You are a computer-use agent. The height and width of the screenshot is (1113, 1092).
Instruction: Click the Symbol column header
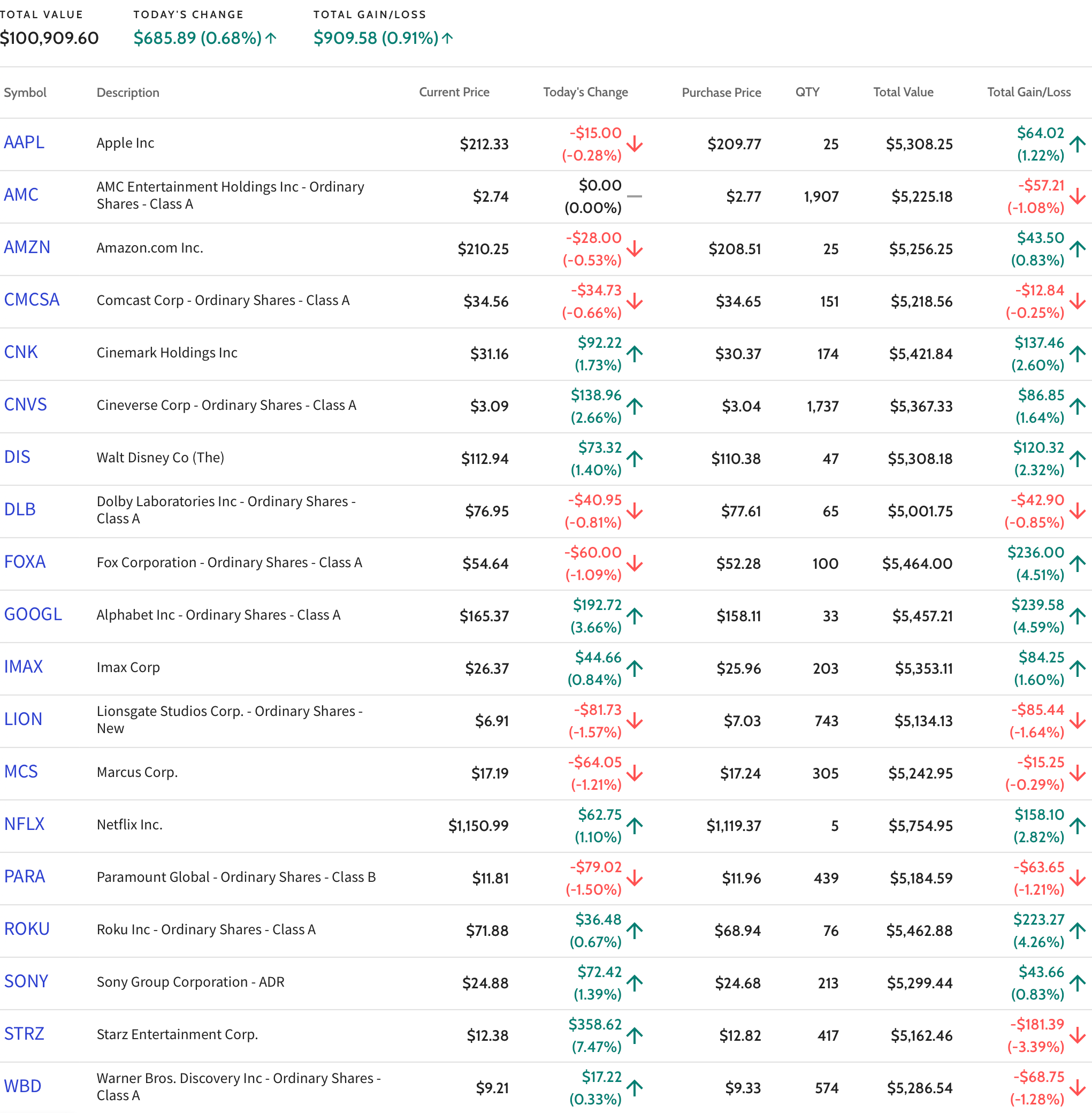25,93
